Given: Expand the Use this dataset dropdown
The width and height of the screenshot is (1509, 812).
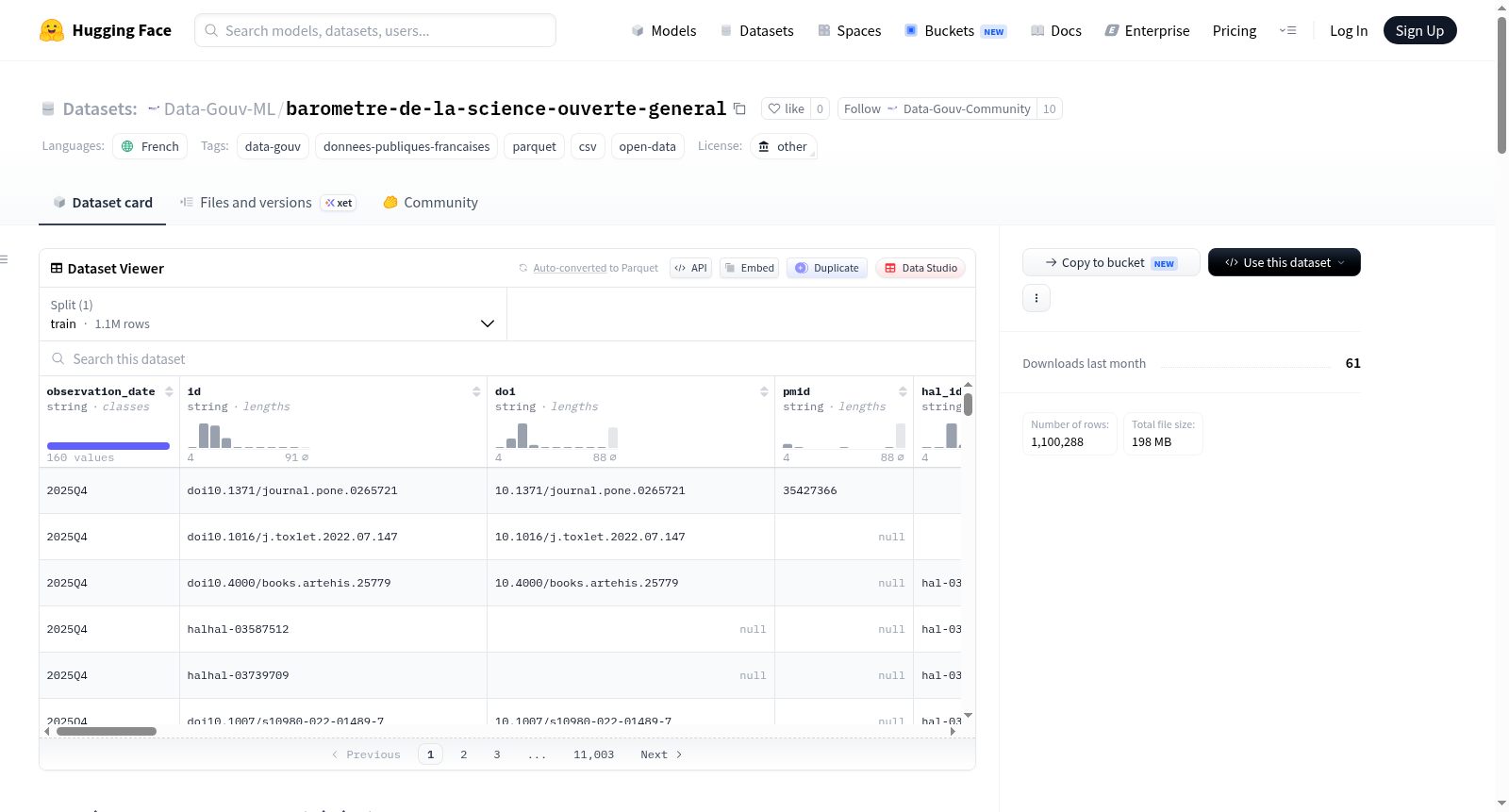Looking at the screenshot, I should 1285,262.
